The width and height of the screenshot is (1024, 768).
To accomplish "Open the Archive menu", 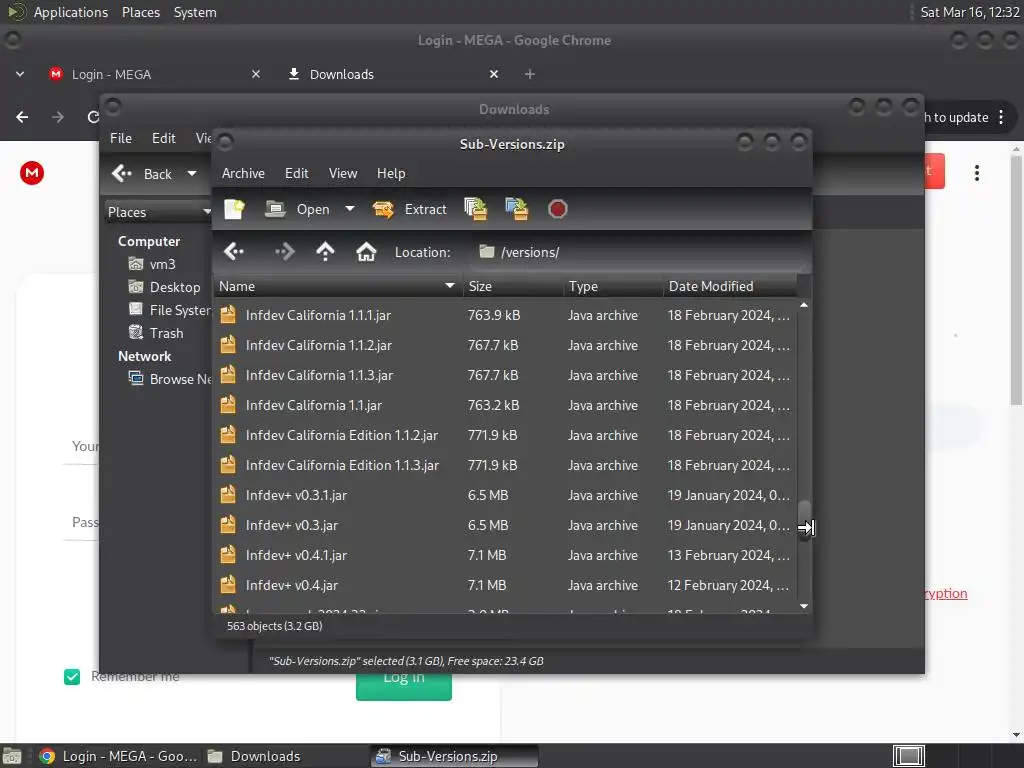I will 243,173.
